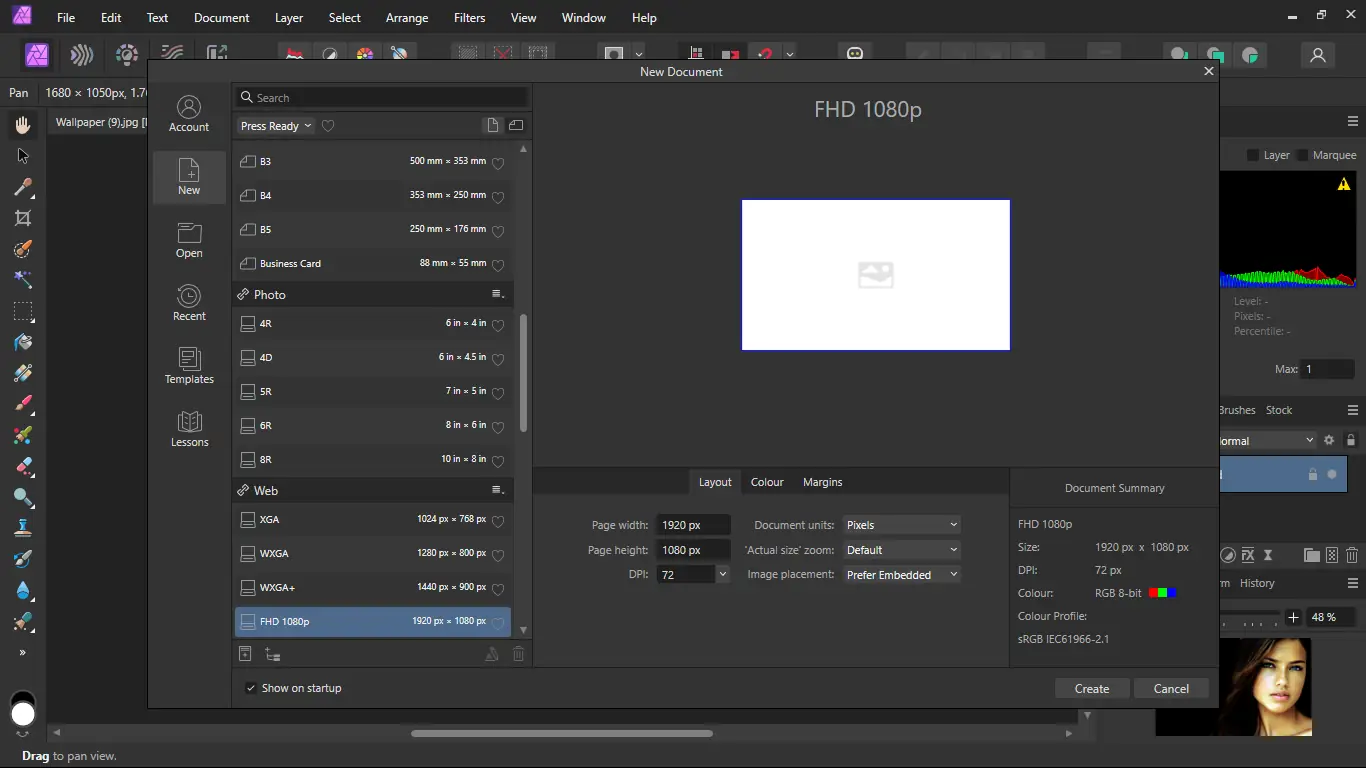The height and width of the screenshot is (768, 1366).
Task: Select the Templates icon in sidebar
Action: tap(189, 365)
